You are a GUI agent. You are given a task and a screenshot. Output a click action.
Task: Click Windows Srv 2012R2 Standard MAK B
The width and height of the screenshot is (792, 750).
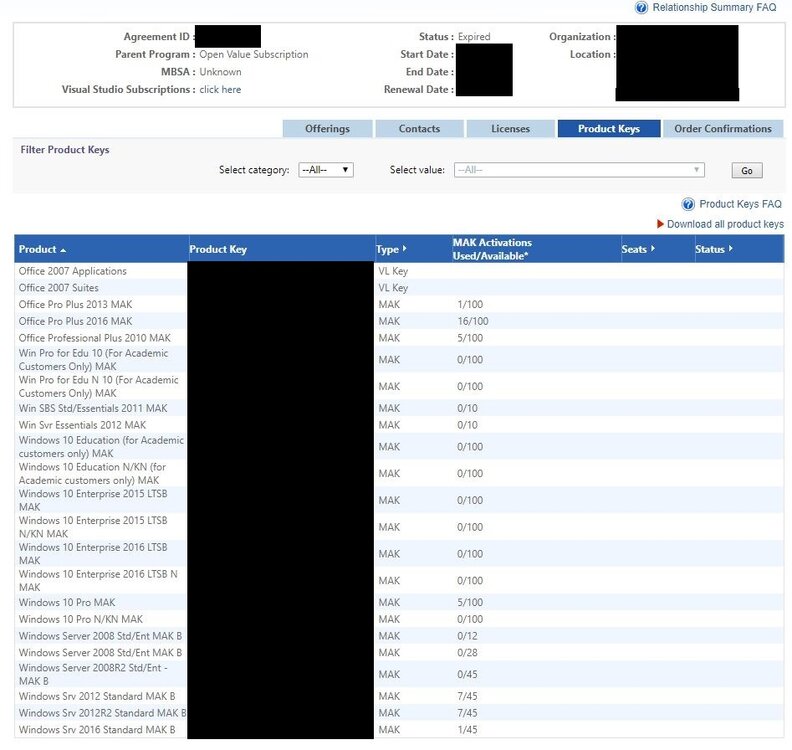click(x=103, y=713)
